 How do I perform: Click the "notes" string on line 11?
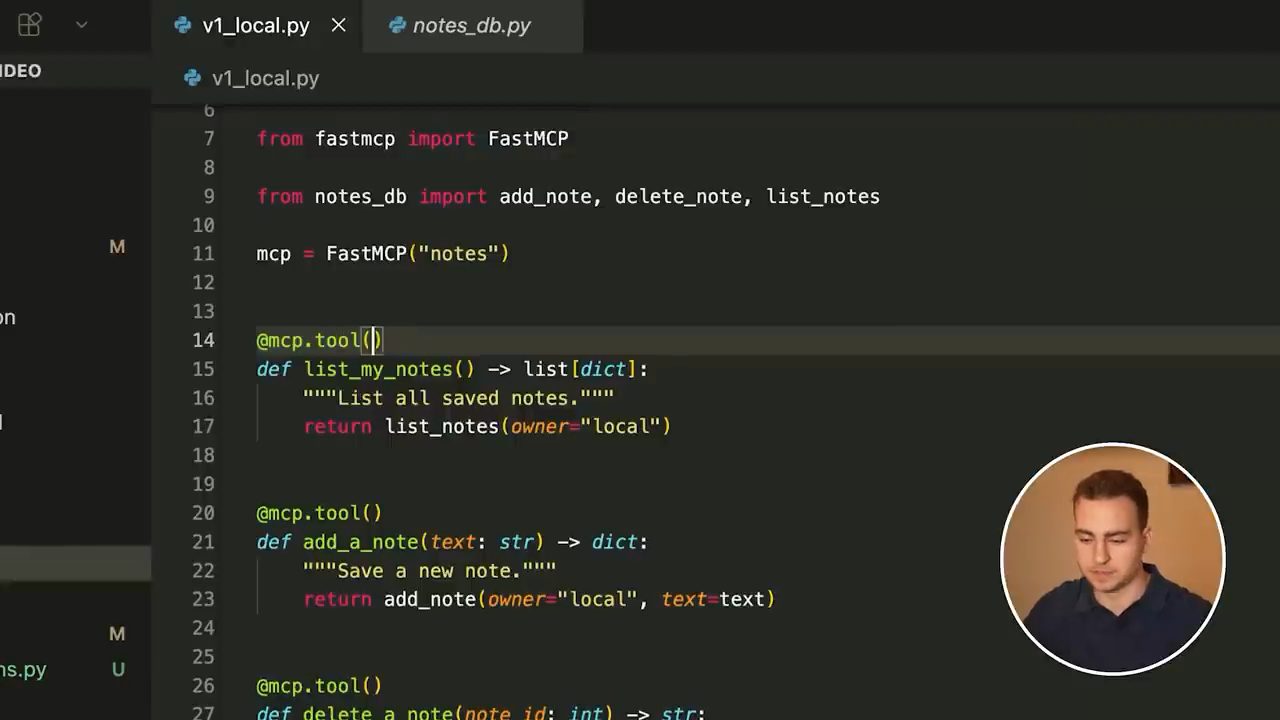[x=458, y=254]
